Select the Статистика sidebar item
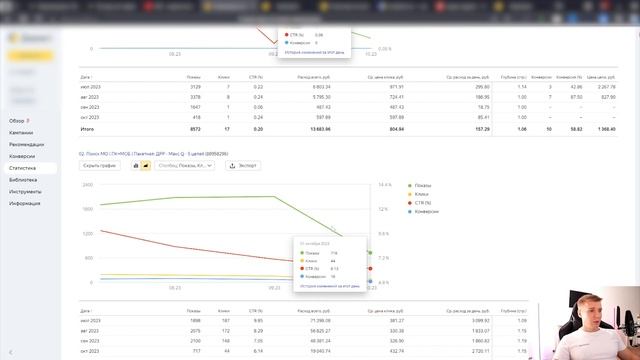 [31, 168]
